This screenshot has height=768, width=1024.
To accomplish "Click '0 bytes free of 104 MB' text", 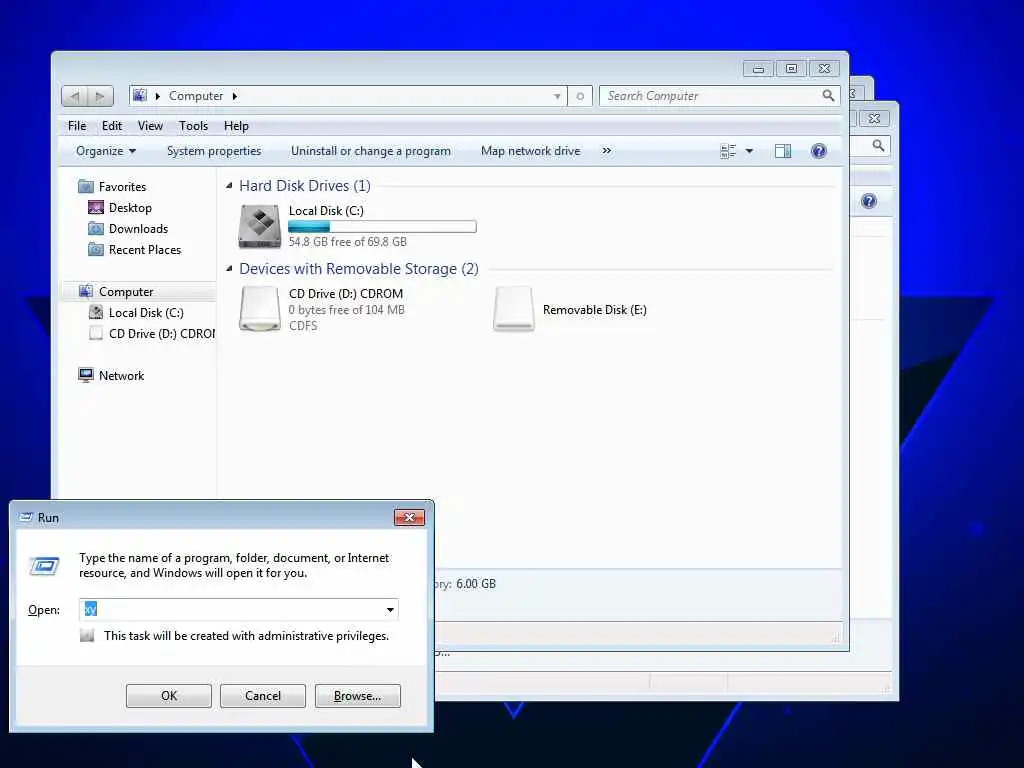I will [347, 310].
